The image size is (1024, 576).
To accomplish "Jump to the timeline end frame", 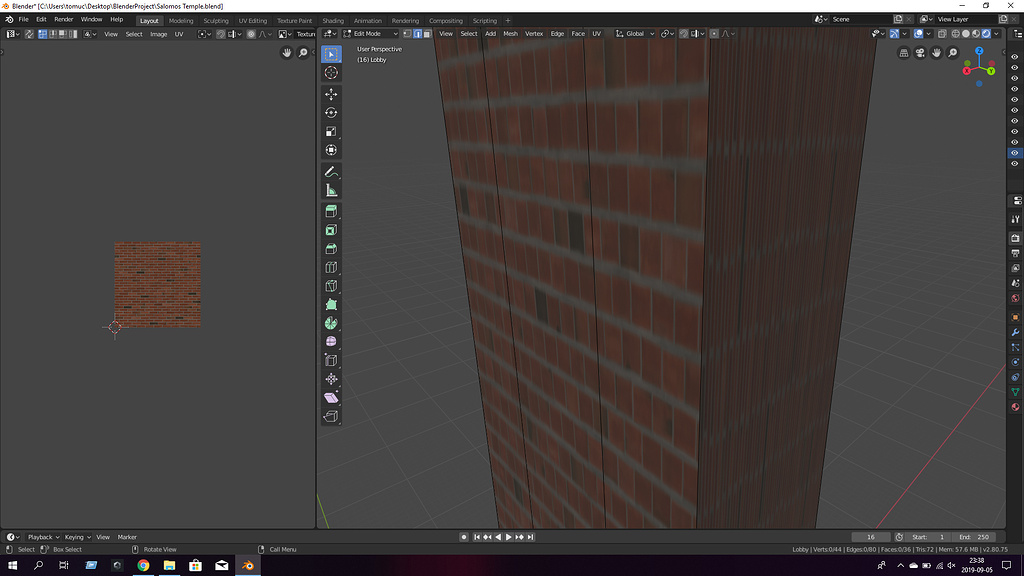I will [x=530, y=537].
